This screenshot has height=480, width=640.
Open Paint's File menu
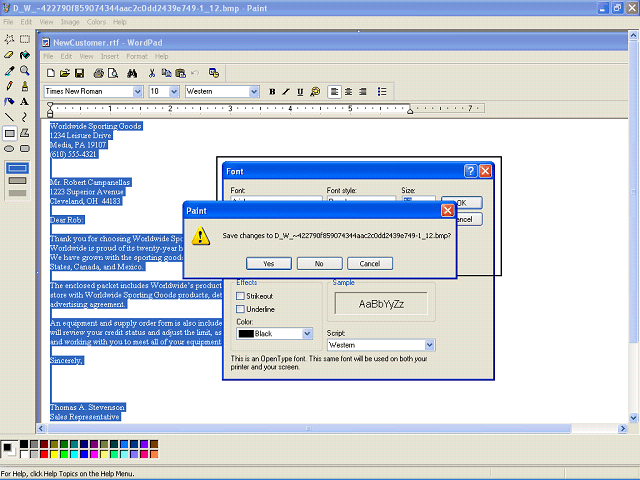click(x=8, y=22)
